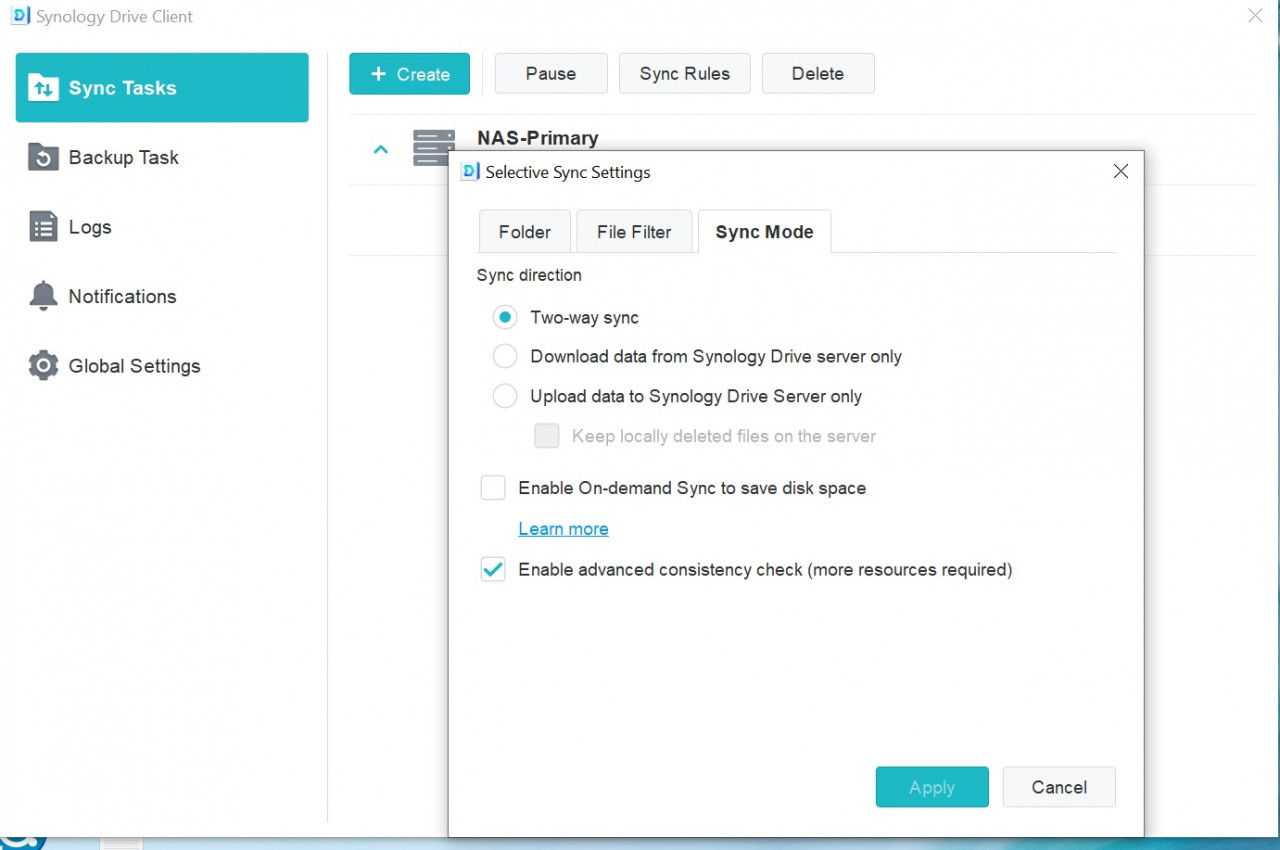Screen dimensions: 1280x850
Task: Click the Backup Task icon in sidebar
Action: click(x=43, y=158)
